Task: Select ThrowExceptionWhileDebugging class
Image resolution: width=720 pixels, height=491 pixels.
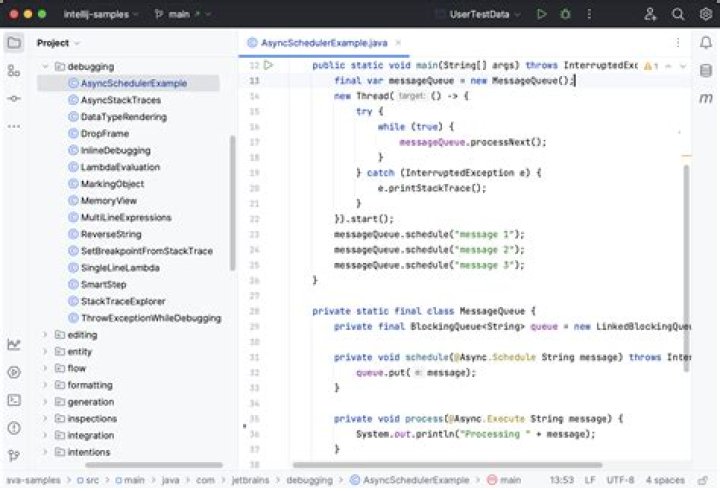Action: (151, 318)
